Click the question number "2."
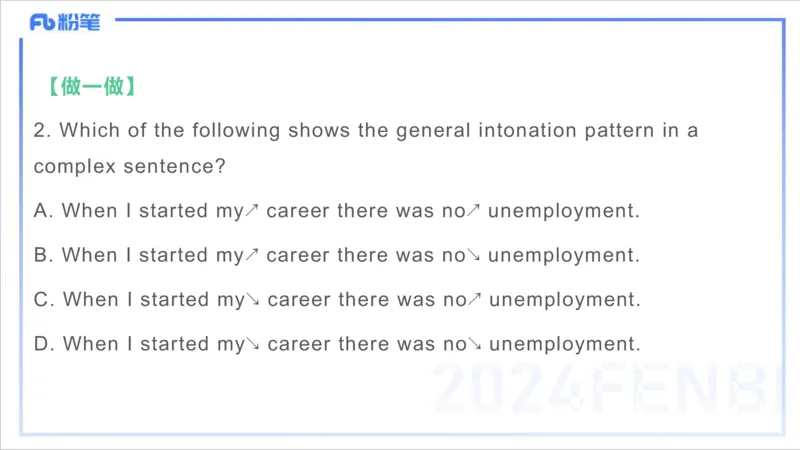The width and height of the screenshot is (800, 450). click(41, 131)
